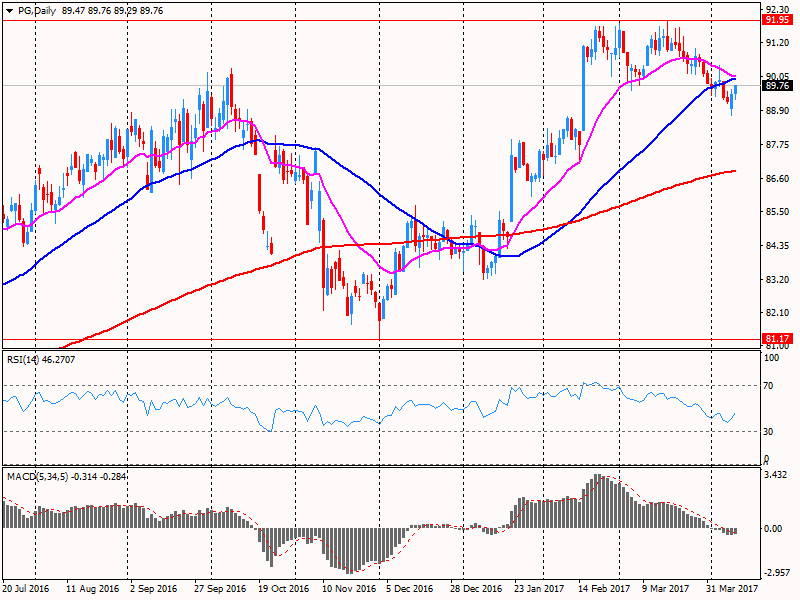Click the 2 Sep 2016 date label
The width and height of the screenshot is (800, 600).
(x=154, y=588)
